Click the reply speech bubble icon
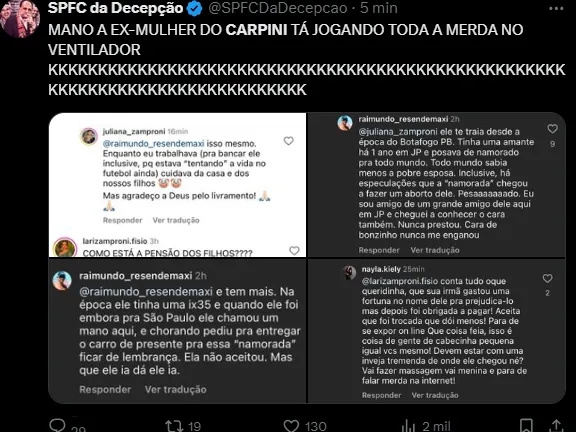The width and height of the screenshot is (576, 432). pos(57,425)
